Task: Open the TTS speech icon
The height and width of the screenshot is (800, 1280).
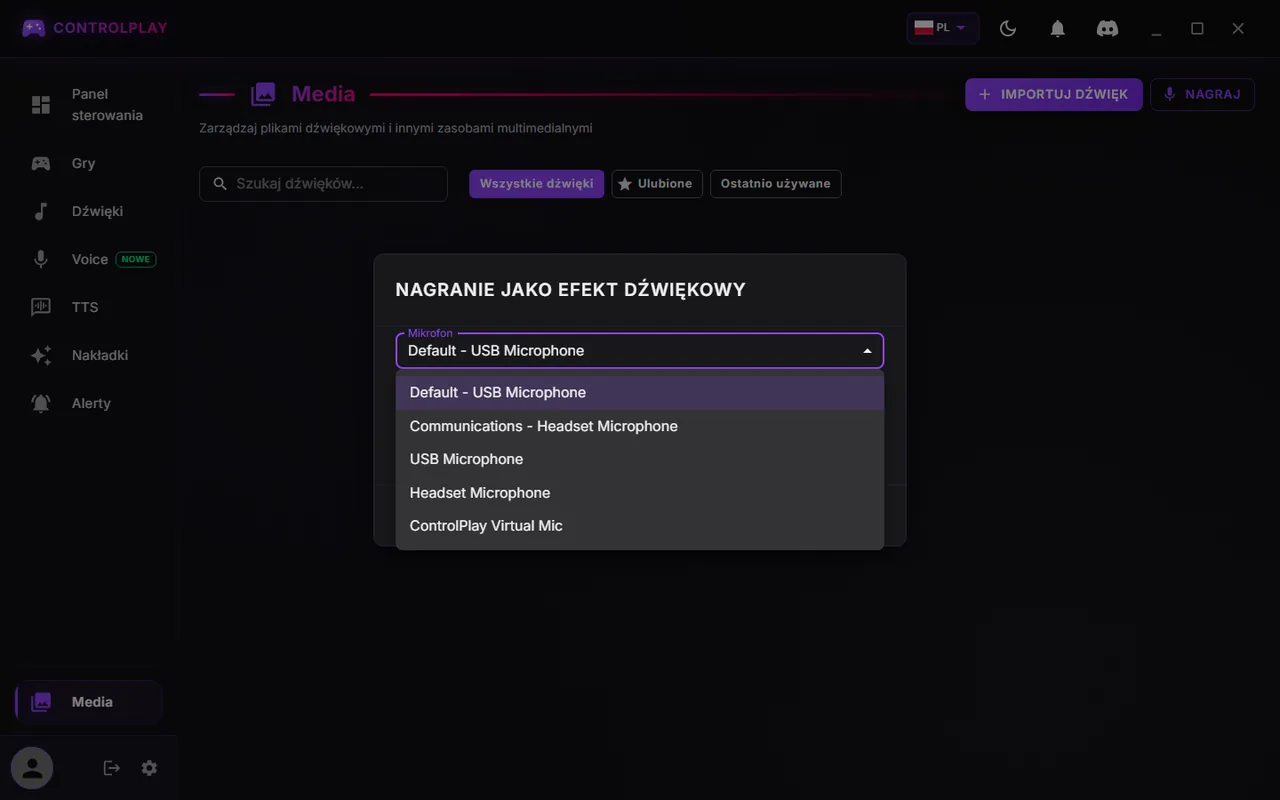Action: coord(41,307)
